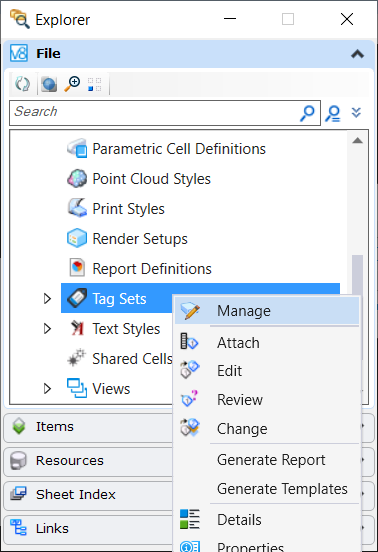Click the advanced search person icon
The width and height of the screenshot is (378, 552).
(x=333, y=113)
